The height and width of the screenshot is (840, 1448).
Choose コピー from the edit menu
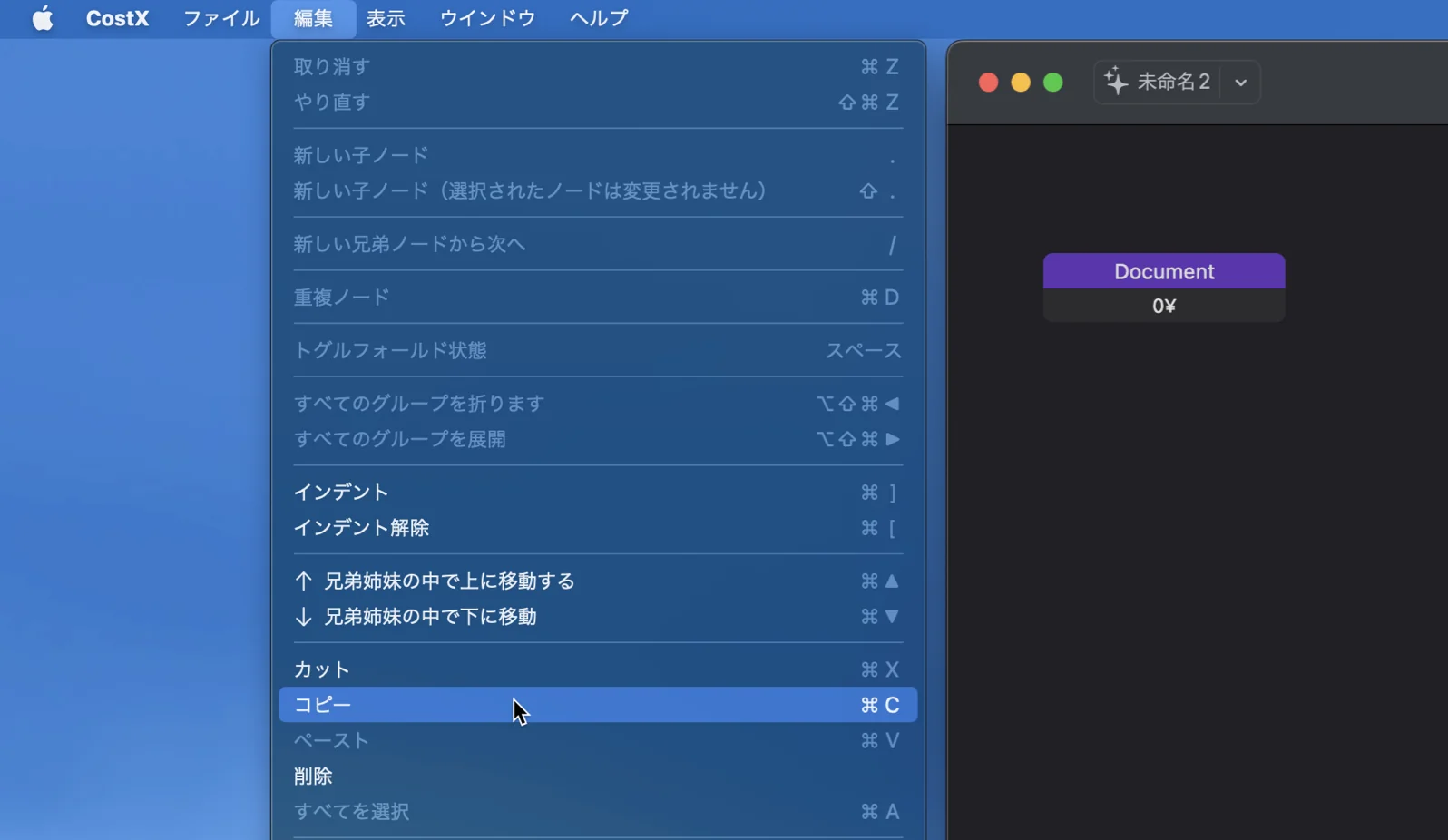598,705
